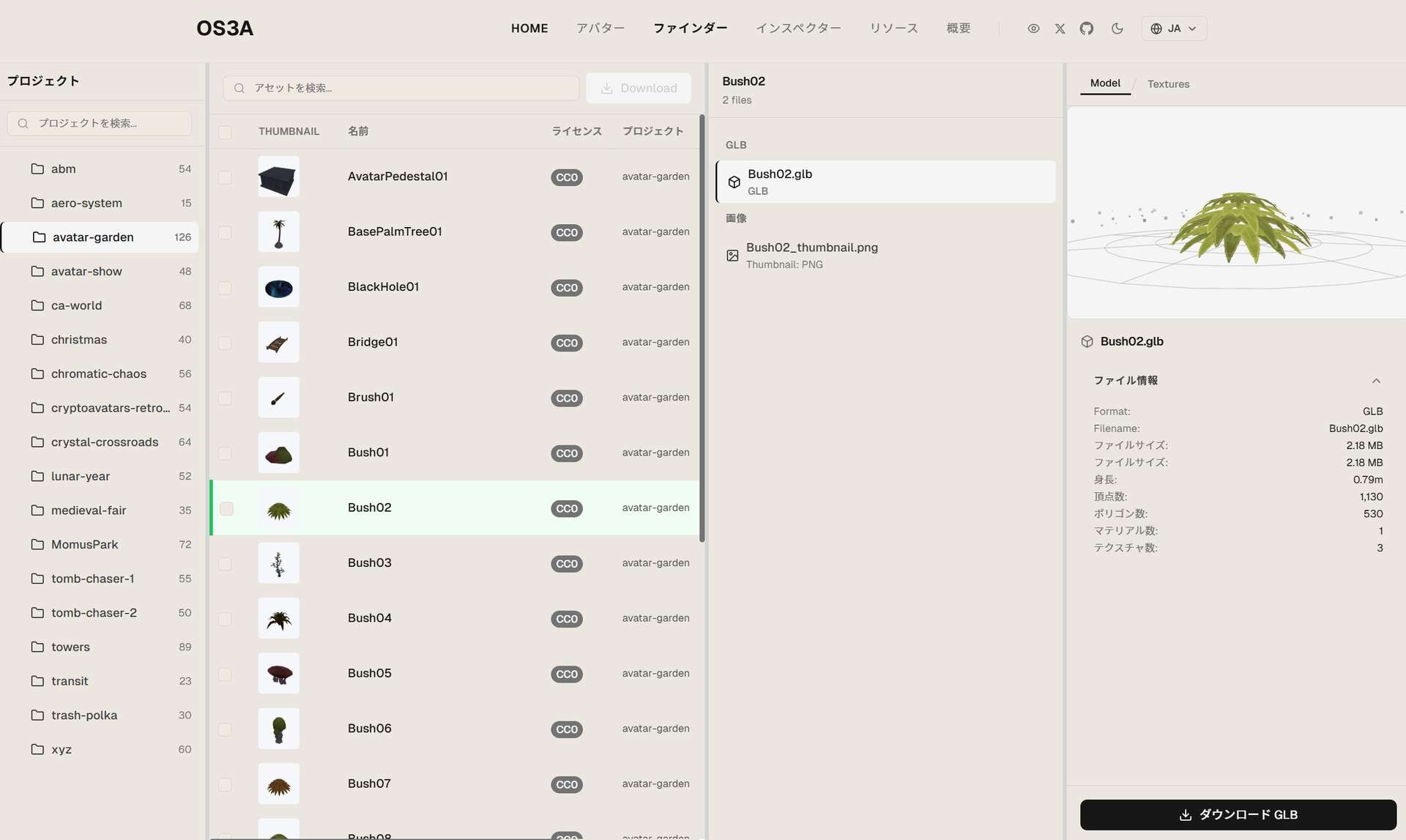Image resolution: width=1406 pixels, height=840 pixels.
Task: Open the medieval-fair project folder
Action: tap(89, 510)
